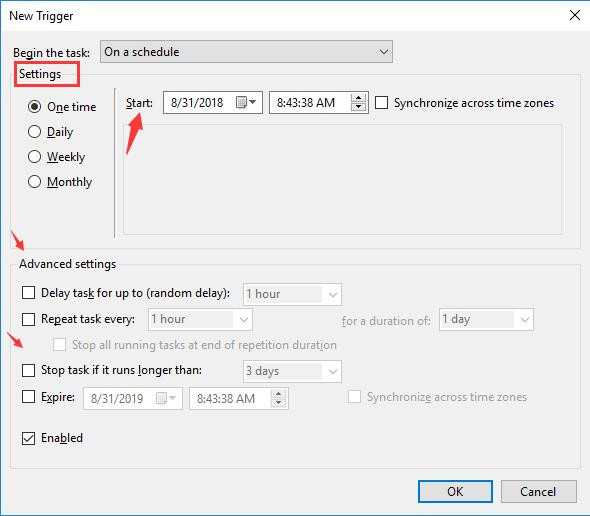Tick Stop task if it runs longer
The height and width of the screenshot is (516, 590).
coord(28,370)
